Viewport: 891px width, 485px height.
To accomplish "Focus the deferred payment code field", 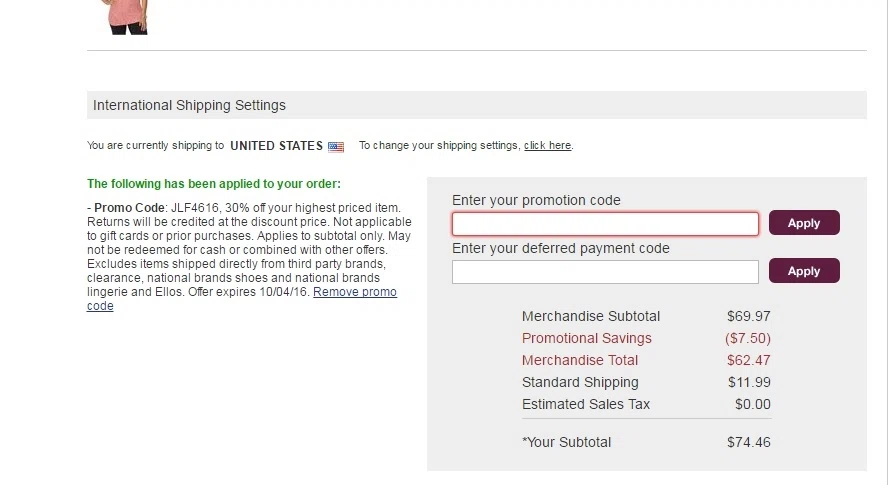I will pos(605,272).
